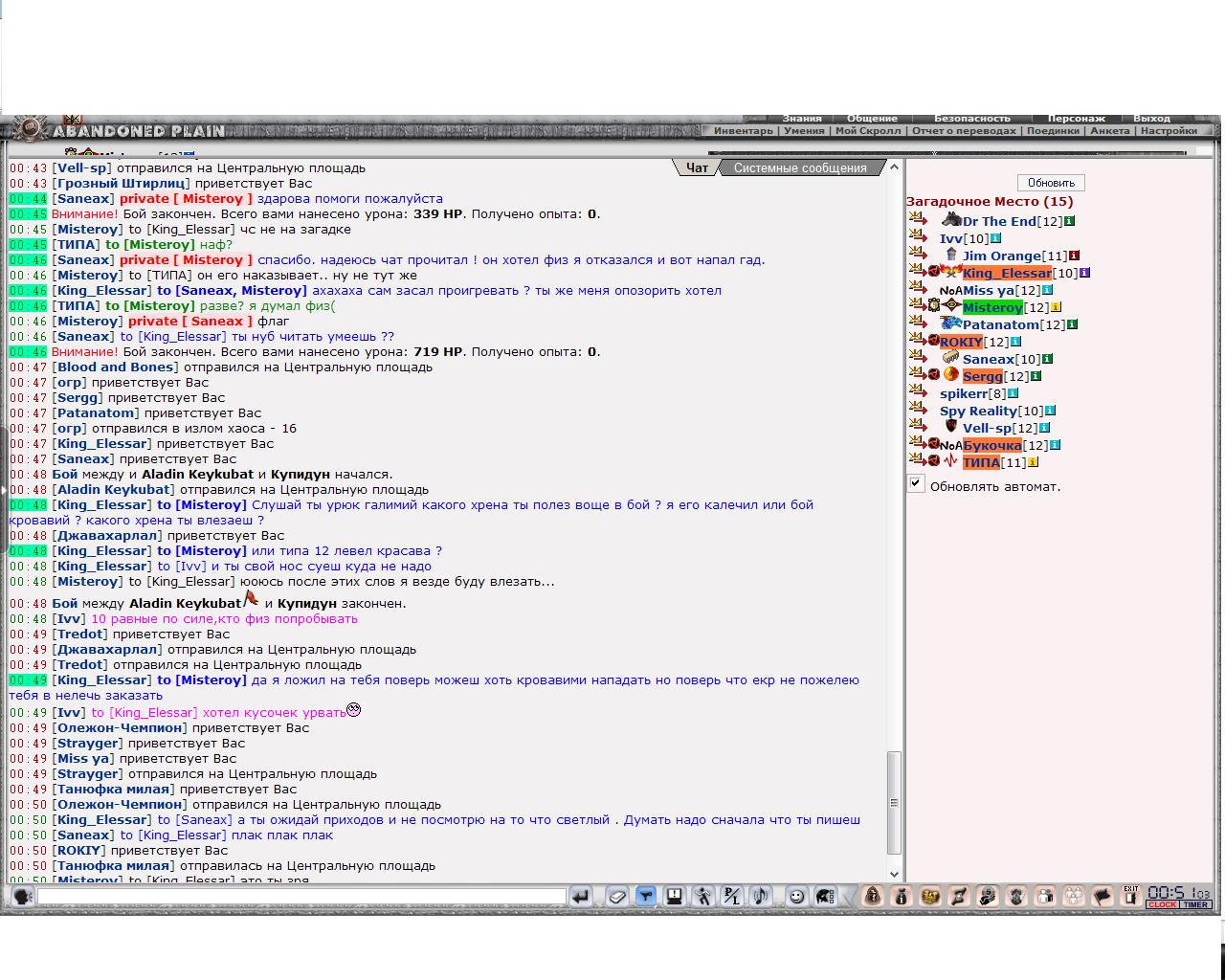This screenshot has width=1225, height=980.
Task: Click the TIMER button under the clock
Action: (1195, 904)
